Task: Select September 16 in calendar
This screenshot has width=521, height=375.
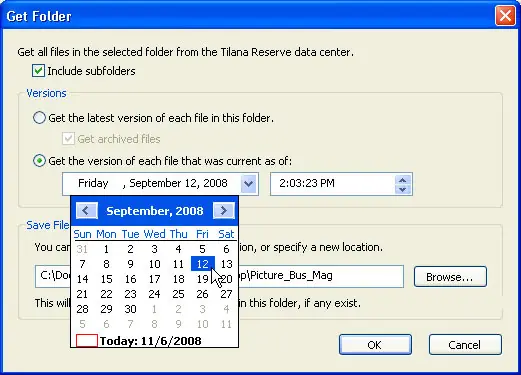Action: click(130, 279)
